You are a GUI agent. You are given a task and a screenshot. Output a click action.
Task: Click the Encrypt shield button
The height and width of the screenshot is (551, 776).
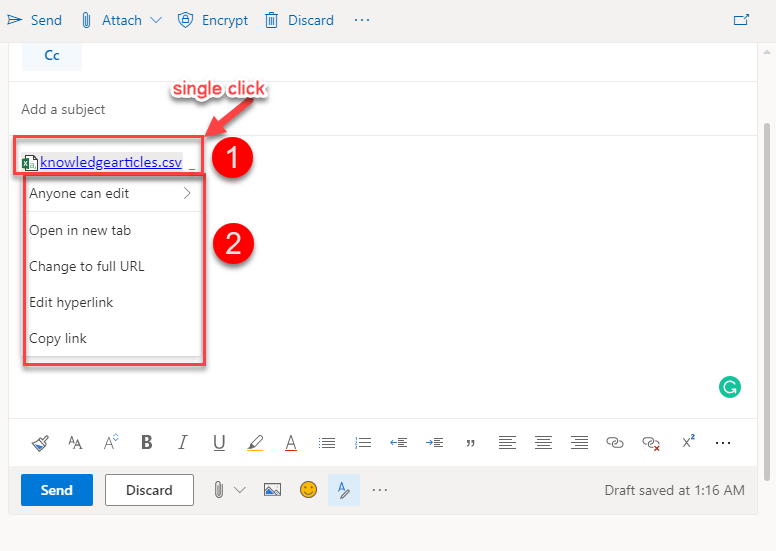[212, 20]
